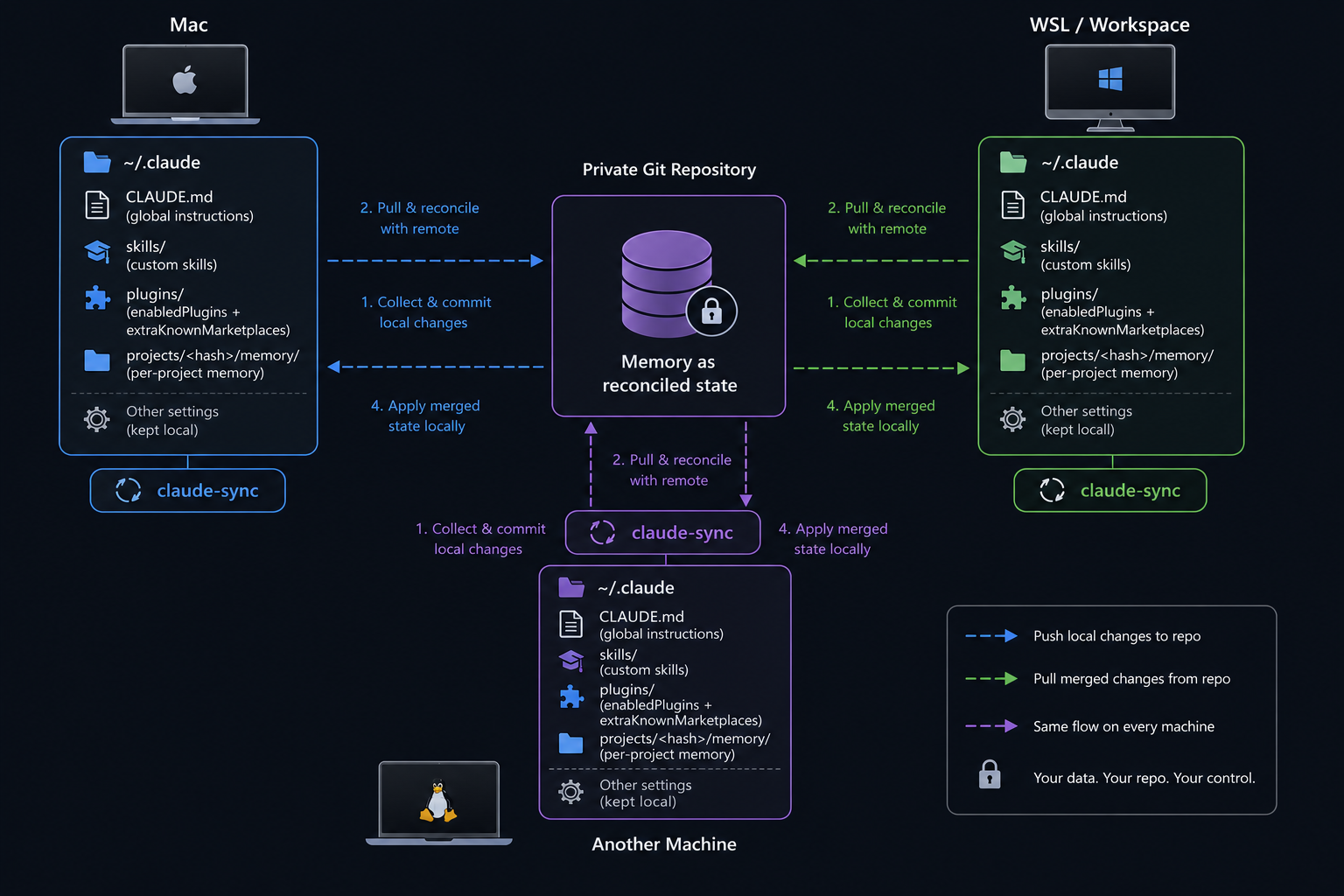Click purple text 2. Pull & reconcile with remote
The height and width of the screenshot is (896, 1344).
[671, 470]
